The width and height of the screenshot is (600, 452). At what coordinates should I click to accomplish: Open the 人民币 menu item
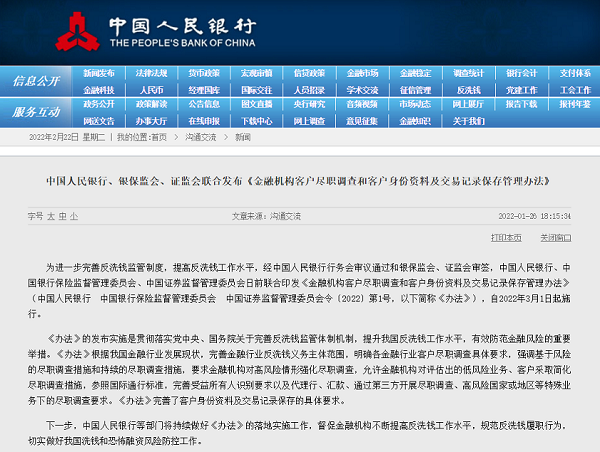151,90
